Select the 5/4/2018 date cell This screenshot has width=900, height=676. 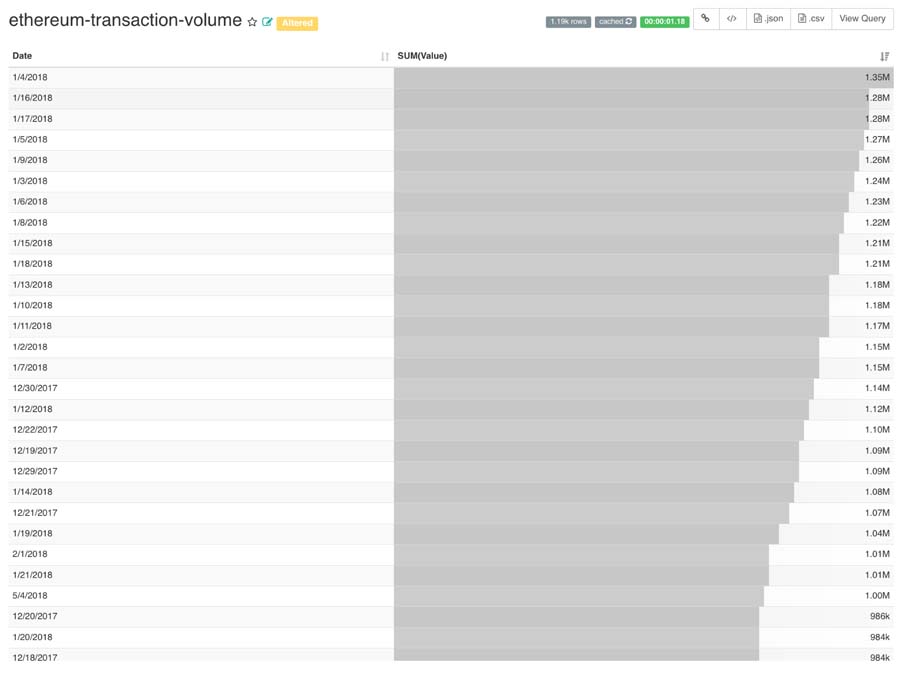(201, 596)
